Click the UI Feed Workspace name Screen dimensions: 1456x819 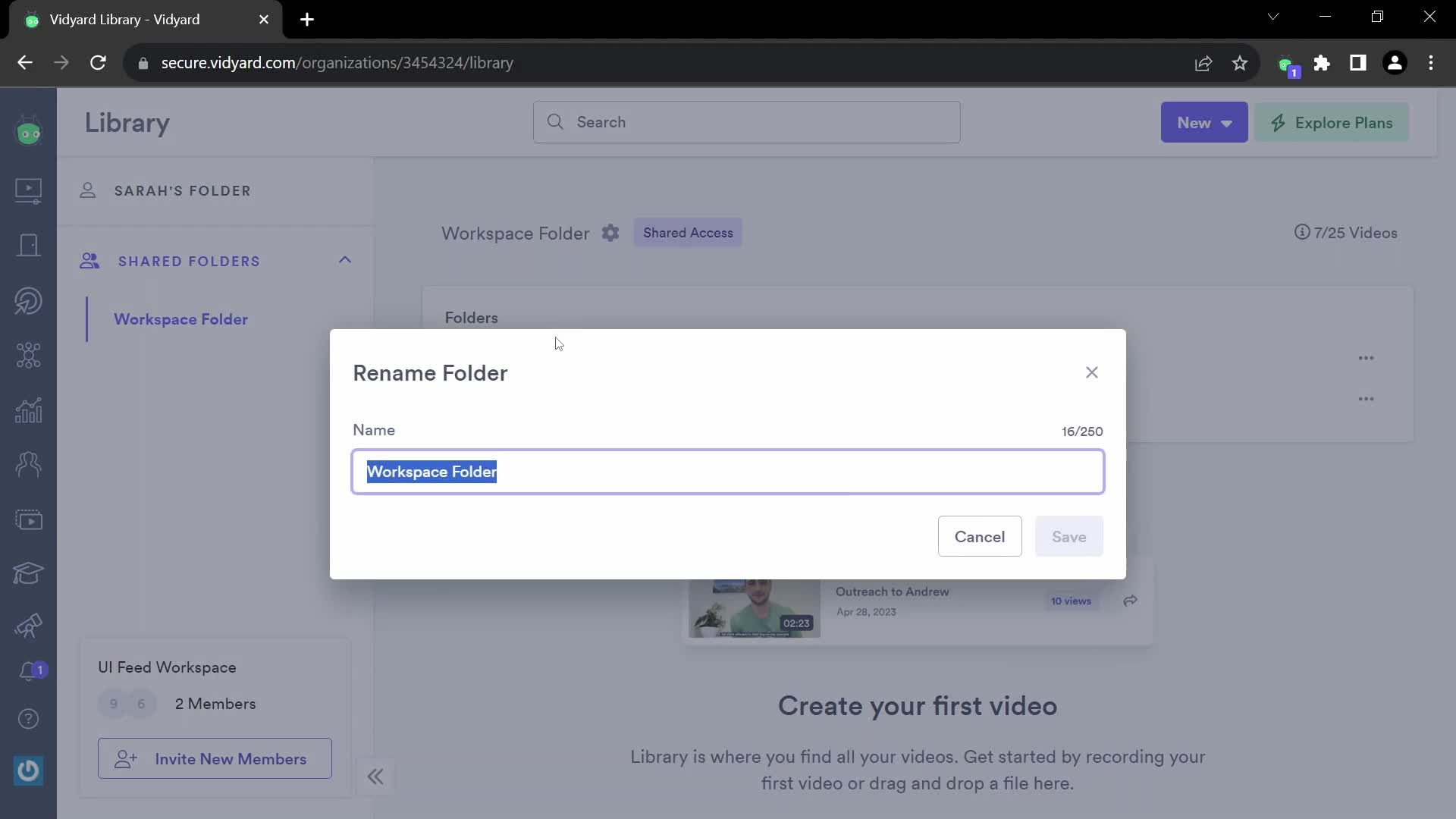167,667
